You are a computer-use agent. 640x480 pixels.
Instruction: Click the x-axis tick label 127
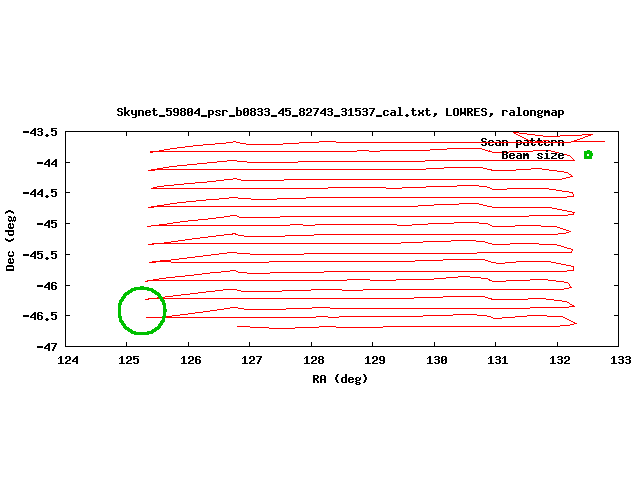[252, 360]
